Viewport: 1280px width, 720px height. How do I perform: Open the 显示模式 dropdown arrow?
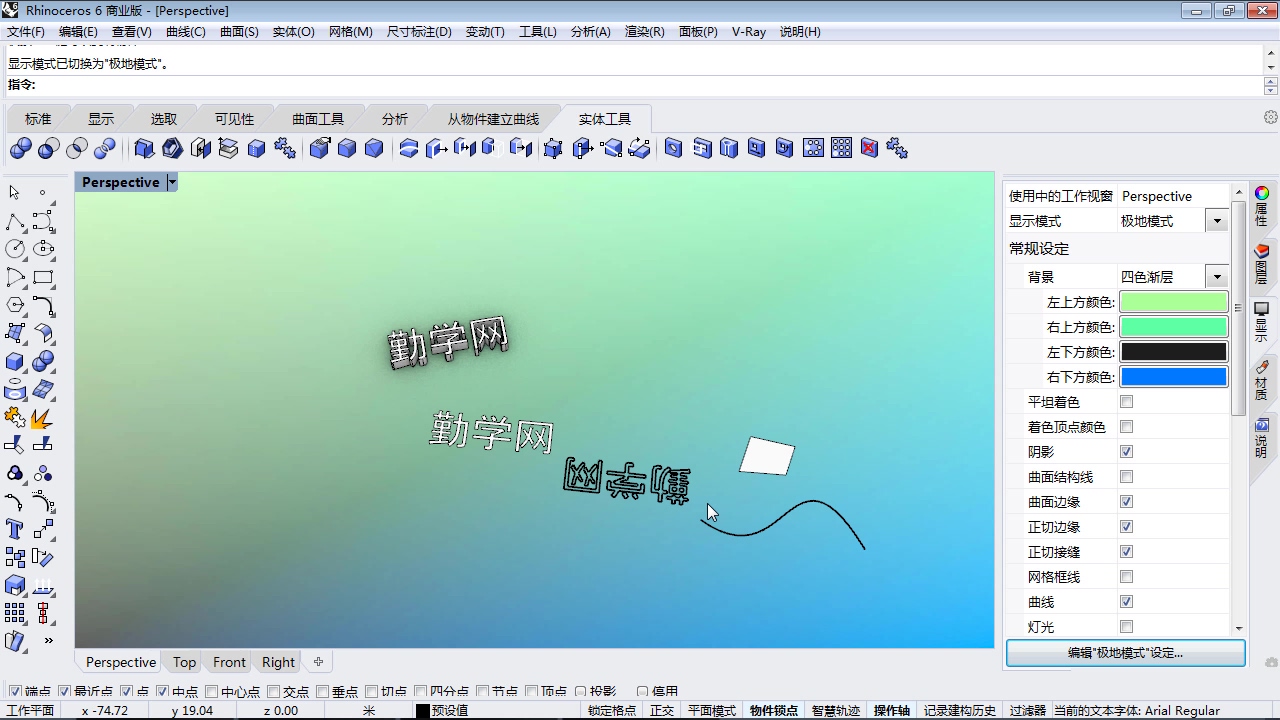[1217, 221]
